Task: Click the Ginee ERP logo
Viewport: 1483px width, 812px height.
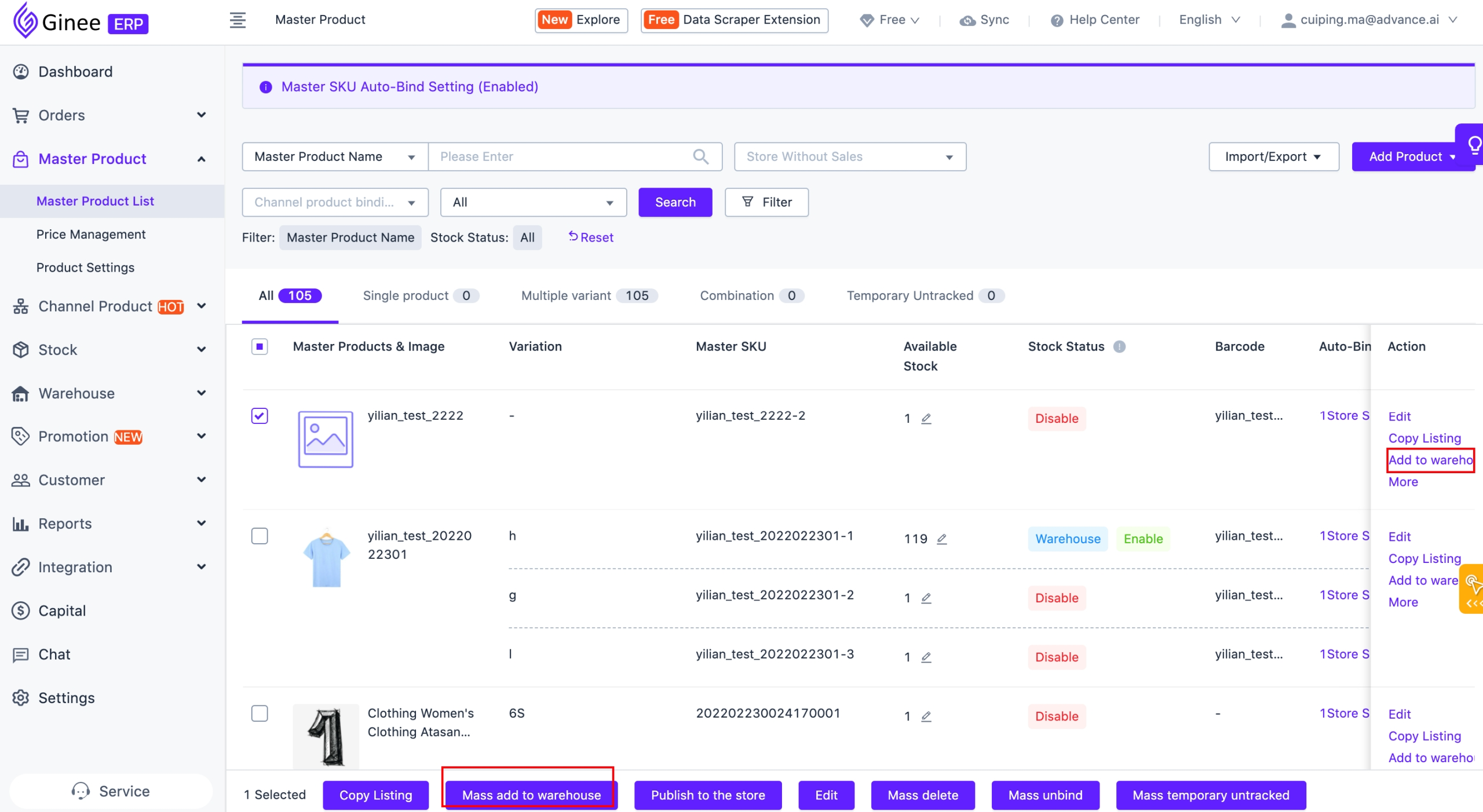Action: click(80, 21)
